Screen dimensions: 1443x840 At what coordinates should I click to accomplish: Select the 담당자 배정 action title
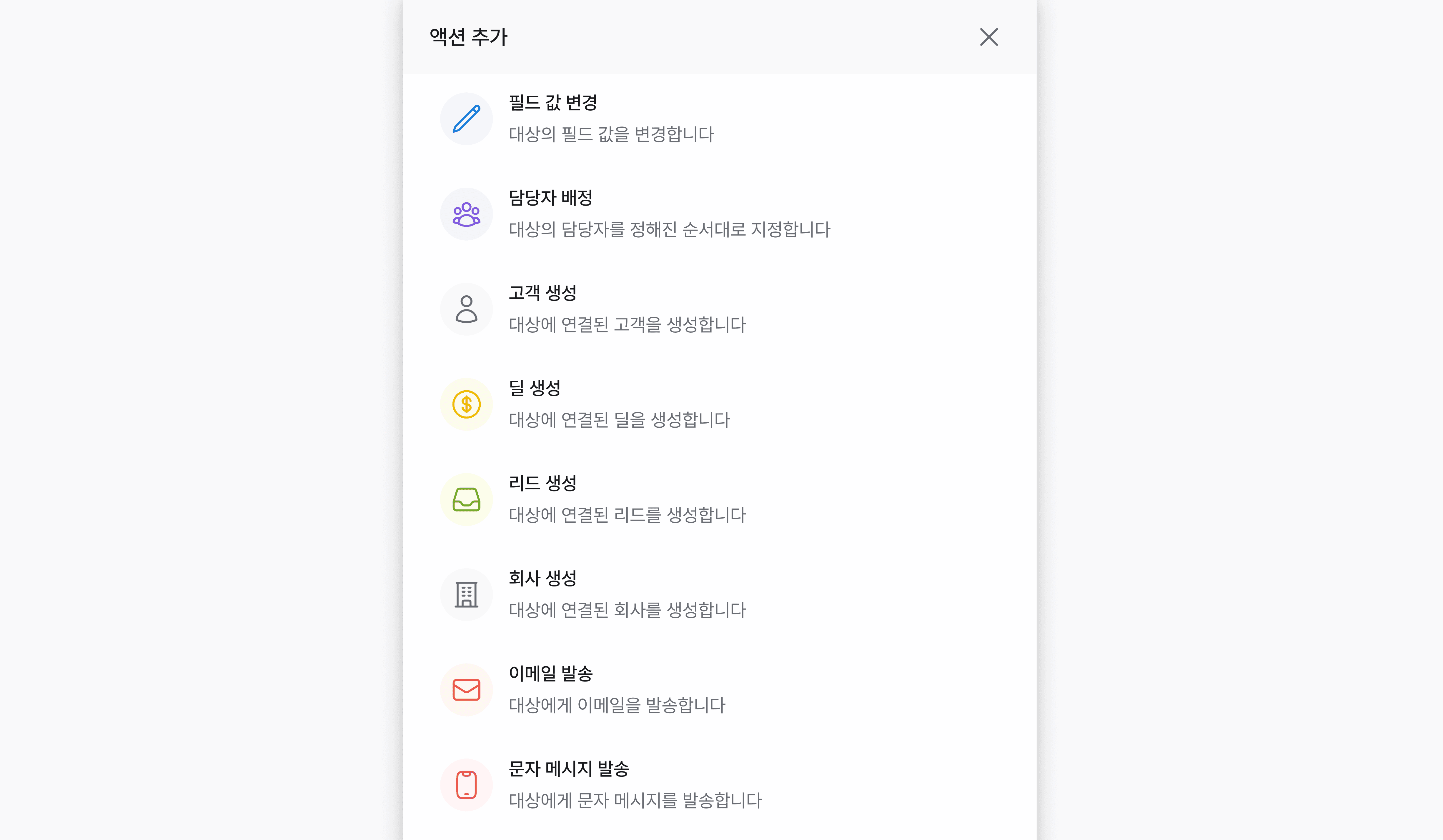tap(550, 198)
